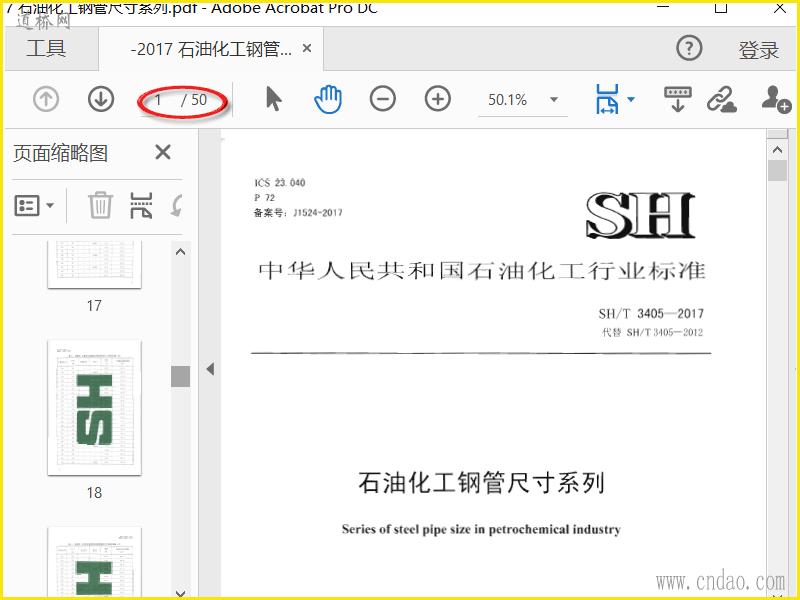Image resolution: width=800 pixels, height=600 pixels.
Task: Go to next page with down arrow
Action: pyautogui.click(x=101, y=99)
